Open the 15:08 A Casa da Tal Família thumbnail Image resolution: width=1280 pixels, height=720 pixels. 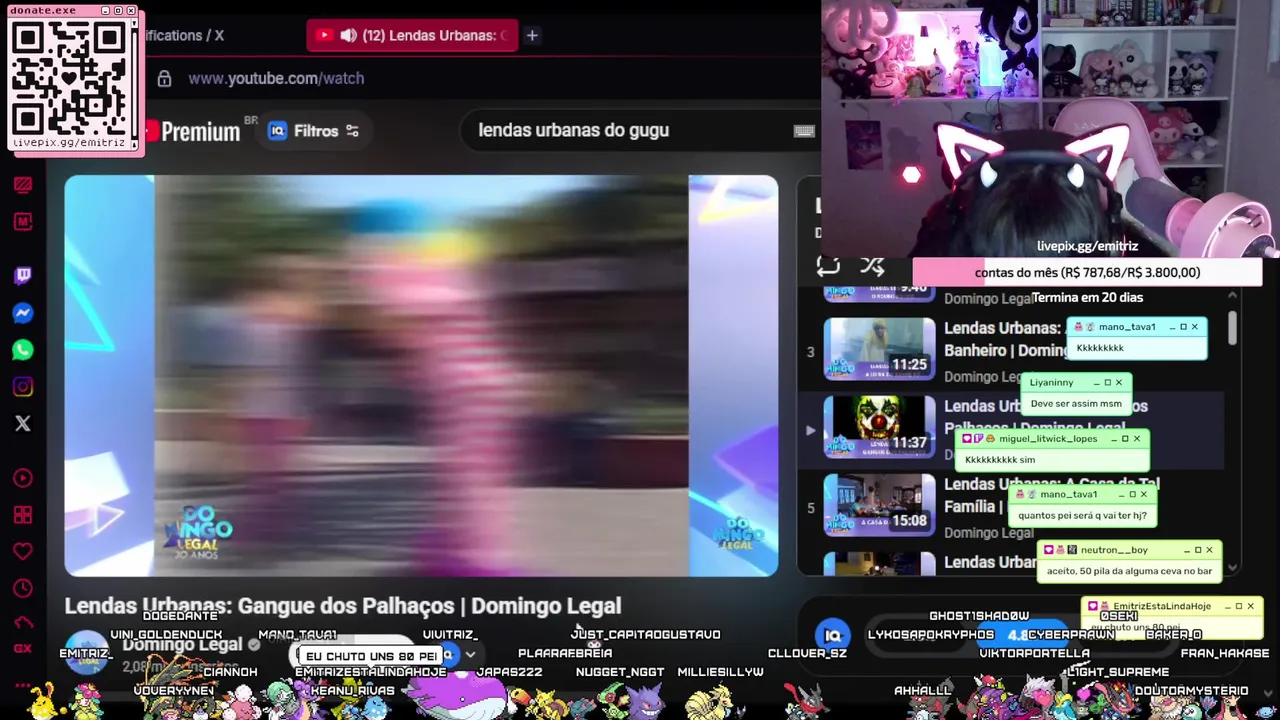point(879,505)
